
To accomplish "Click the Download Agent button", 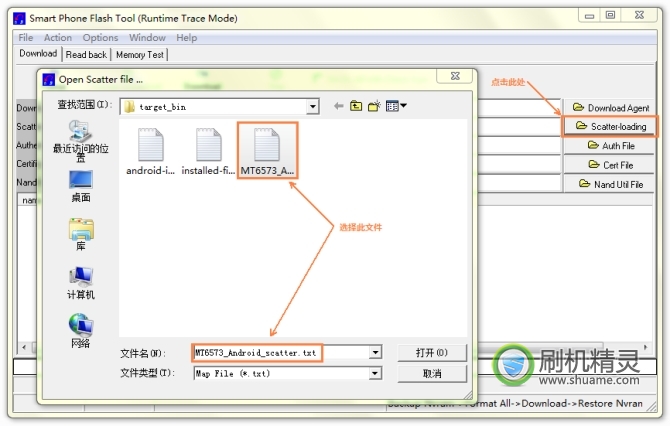I will (610, 108).
